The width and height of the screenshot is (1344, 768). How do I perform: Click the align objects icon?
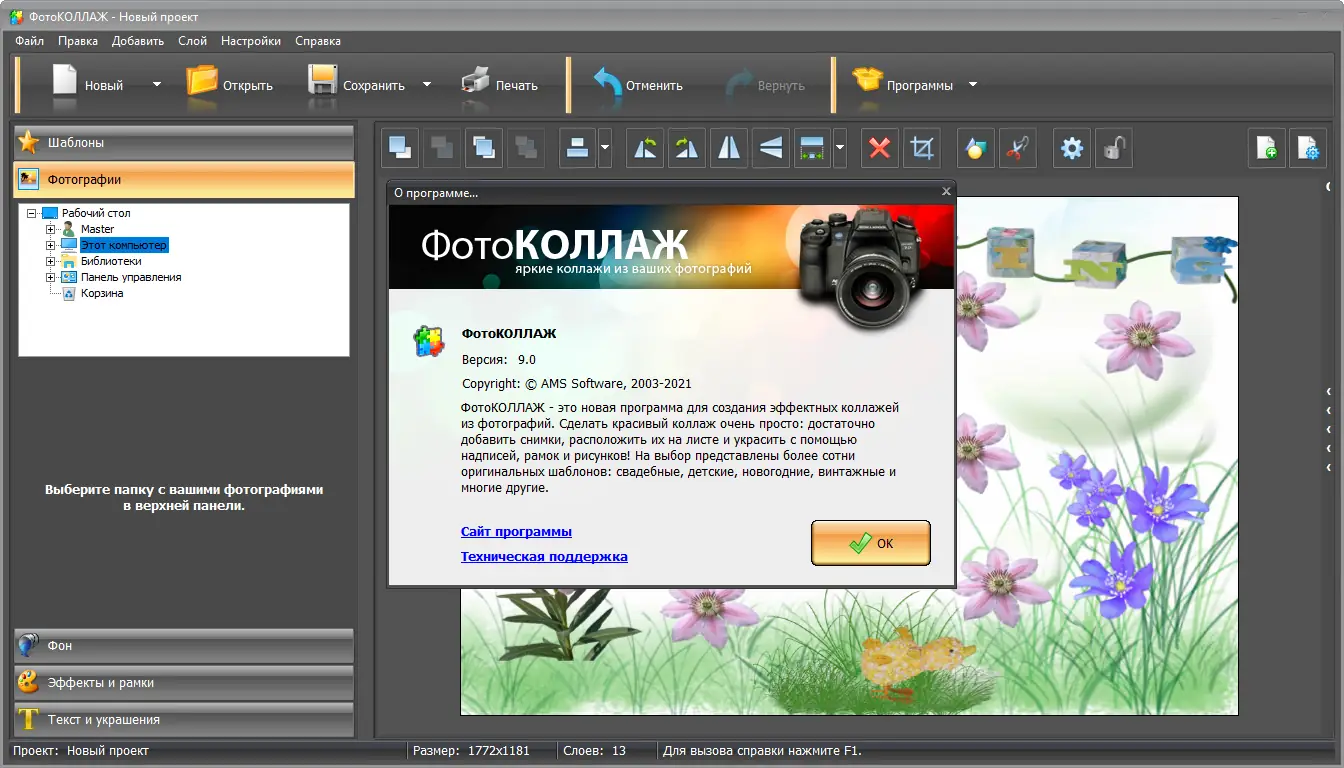[x=577, y=148]
